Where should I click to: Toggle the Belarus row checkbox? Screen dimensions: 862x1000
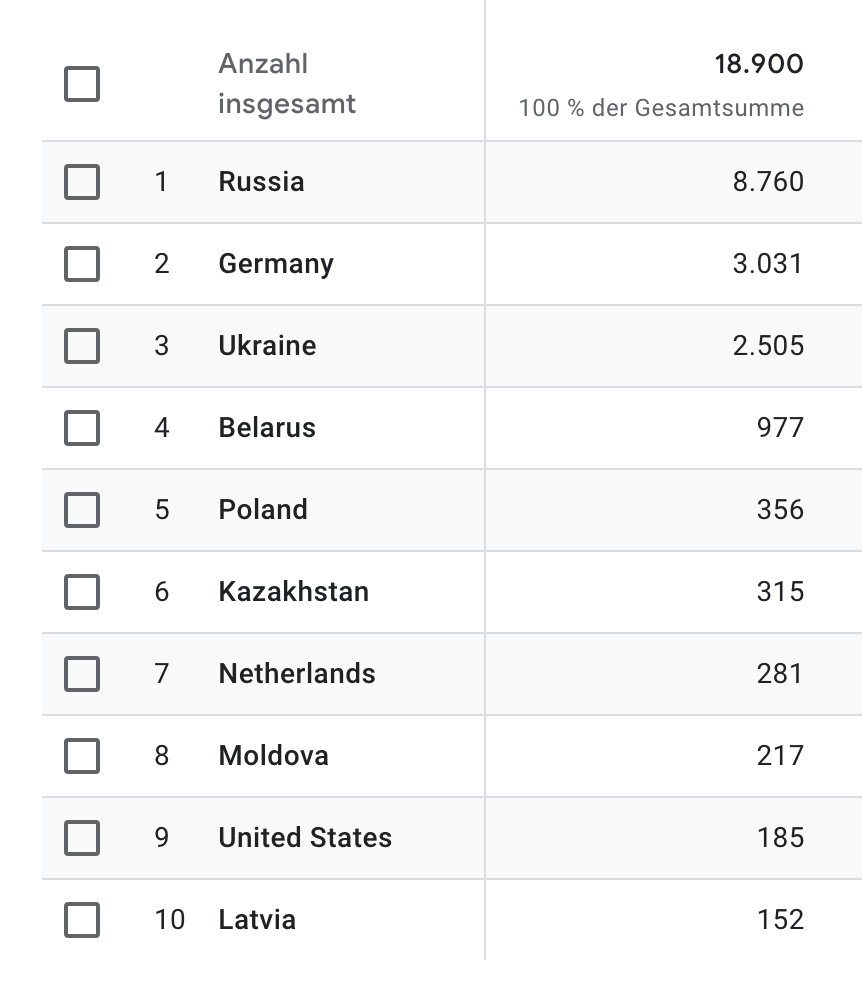tap(82, 428)
